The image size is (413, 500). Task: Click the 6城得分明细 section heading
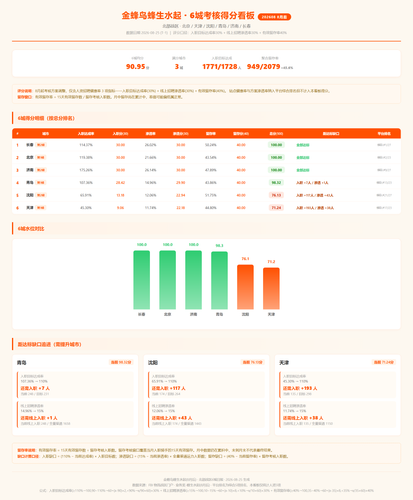click(x=46, y=118)
